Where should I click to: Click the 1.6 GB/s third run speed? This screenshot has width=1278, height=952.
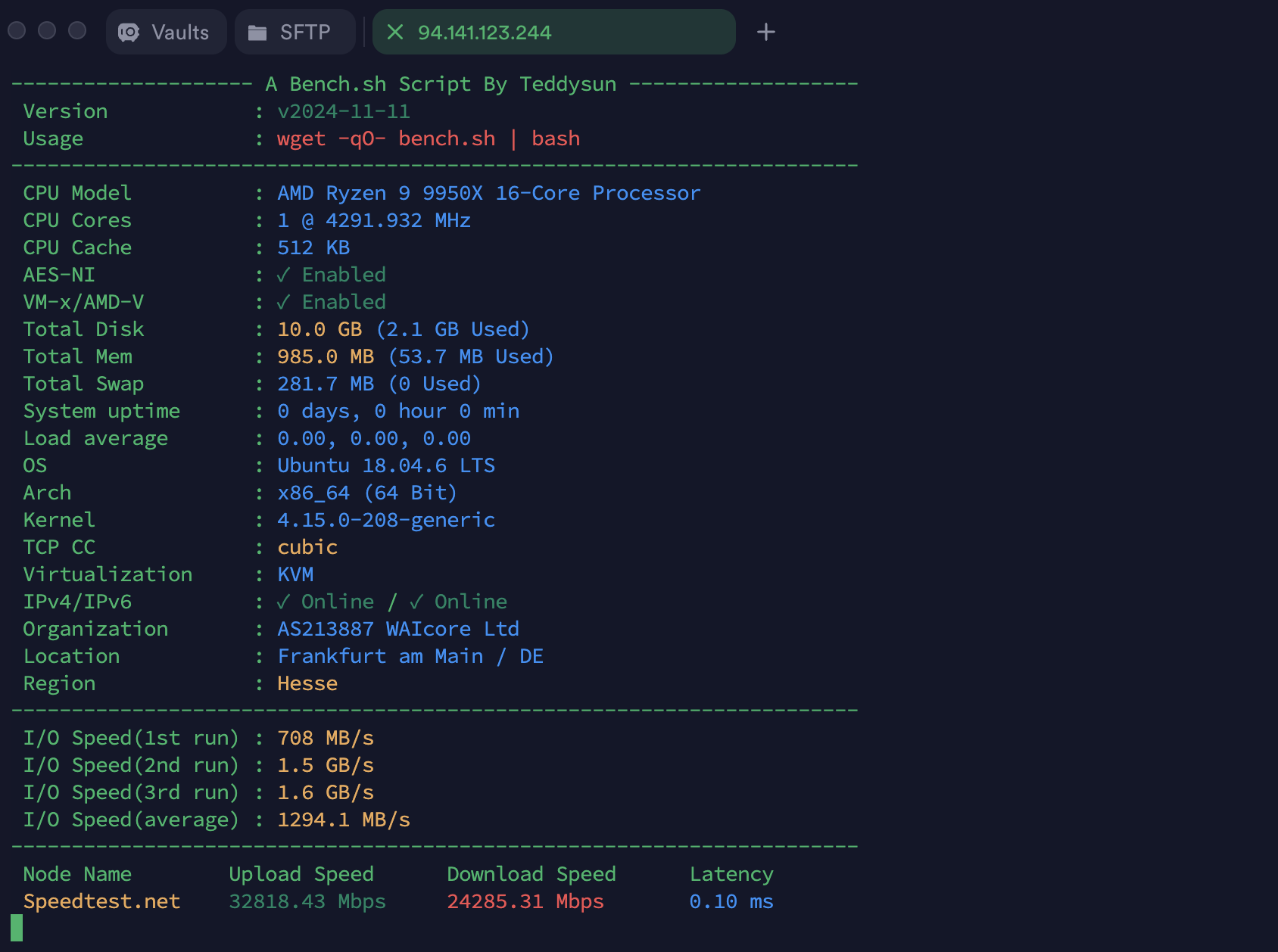[x=326, y=792]
